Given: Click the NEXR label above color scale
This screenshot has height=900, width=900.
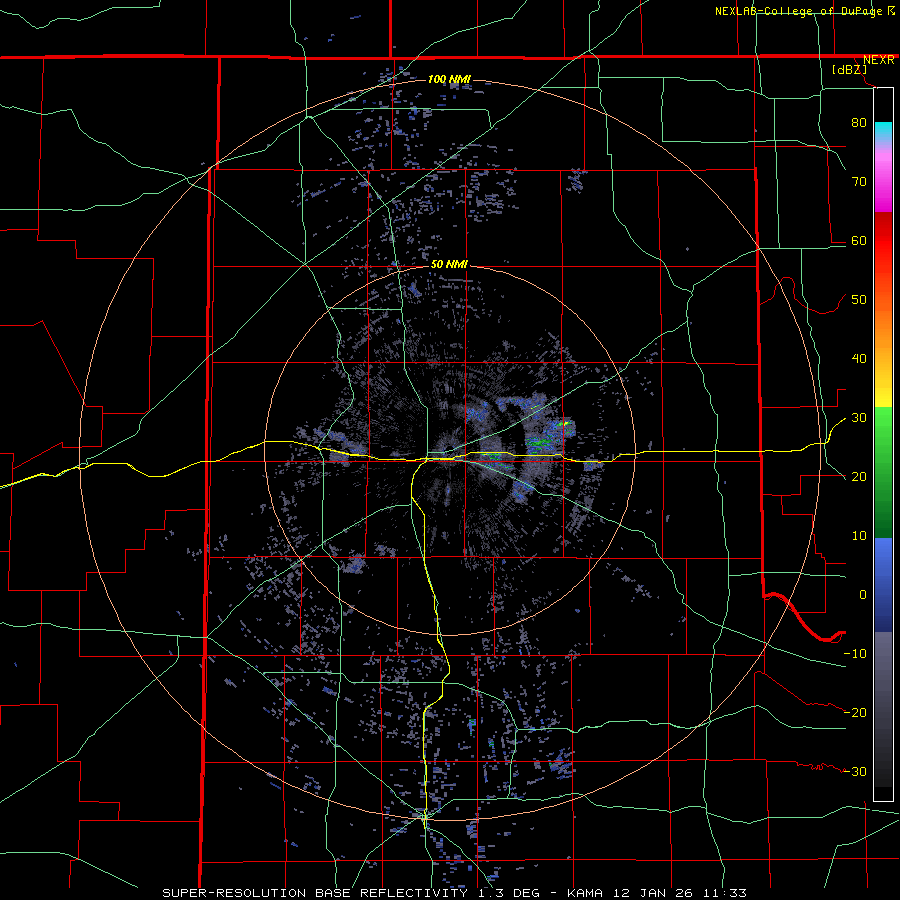Looking at the screenshot, I should click(878, 60).
